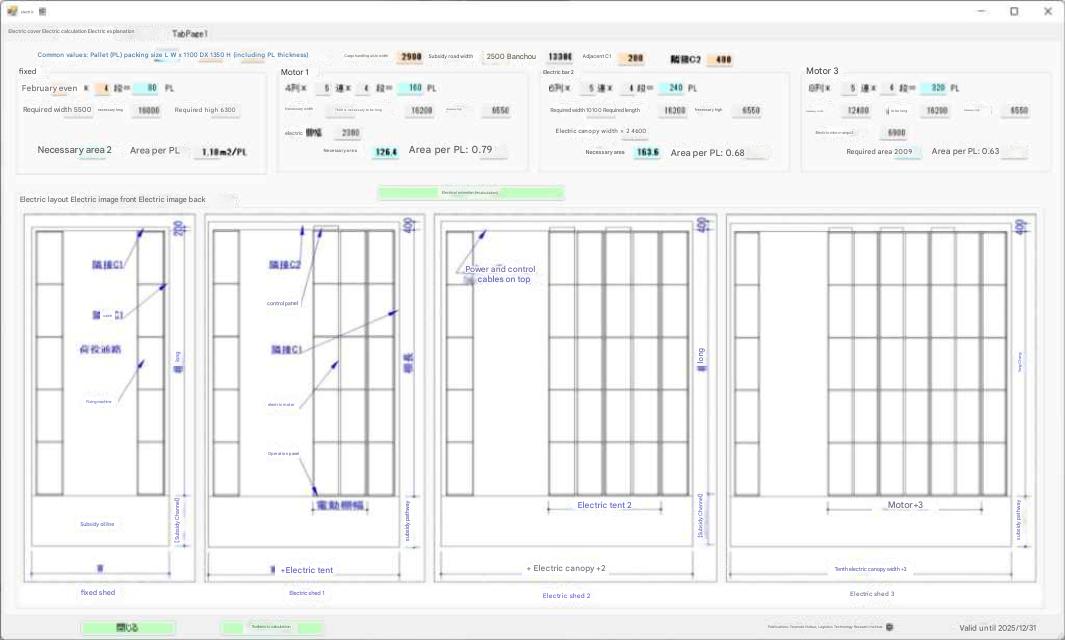Click the 13300 field beside Banchou
The height and width of the screenshot is (640, 1065).
pyautogui.click(x=560, y=57)
